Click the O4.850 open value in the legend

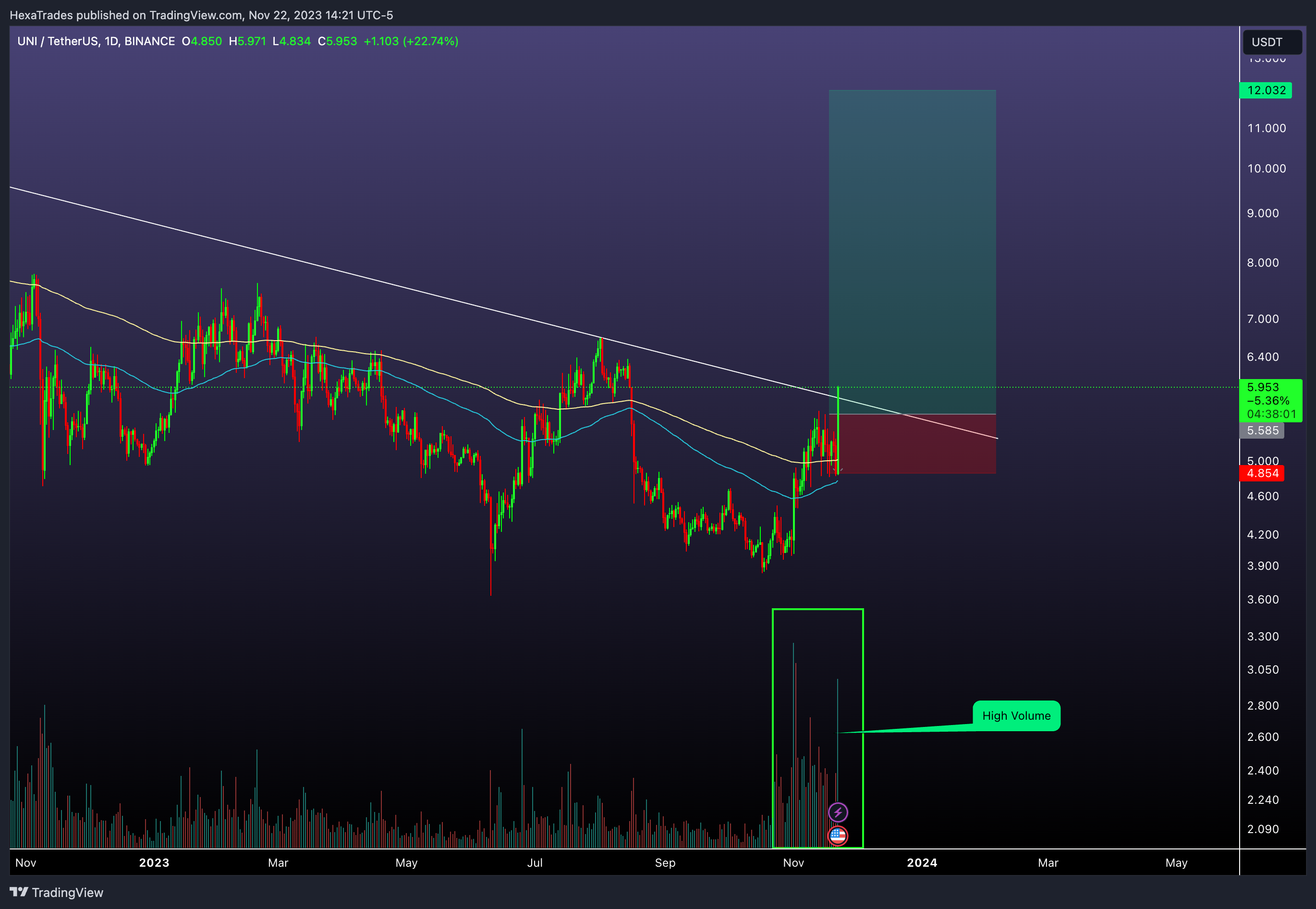point(202,41)
